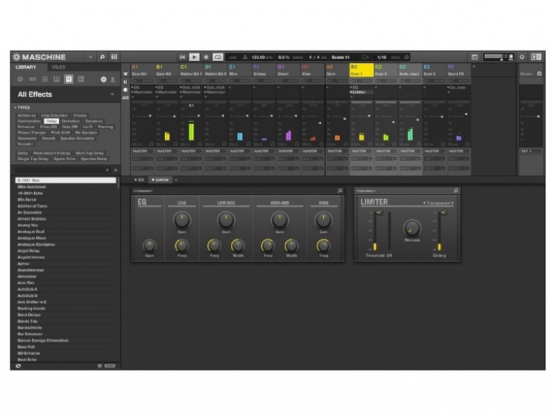Viewport: 555px width, 416px height.
Task: Select the B2 Ever 1 channel header
Action: (x=361, y=70)
